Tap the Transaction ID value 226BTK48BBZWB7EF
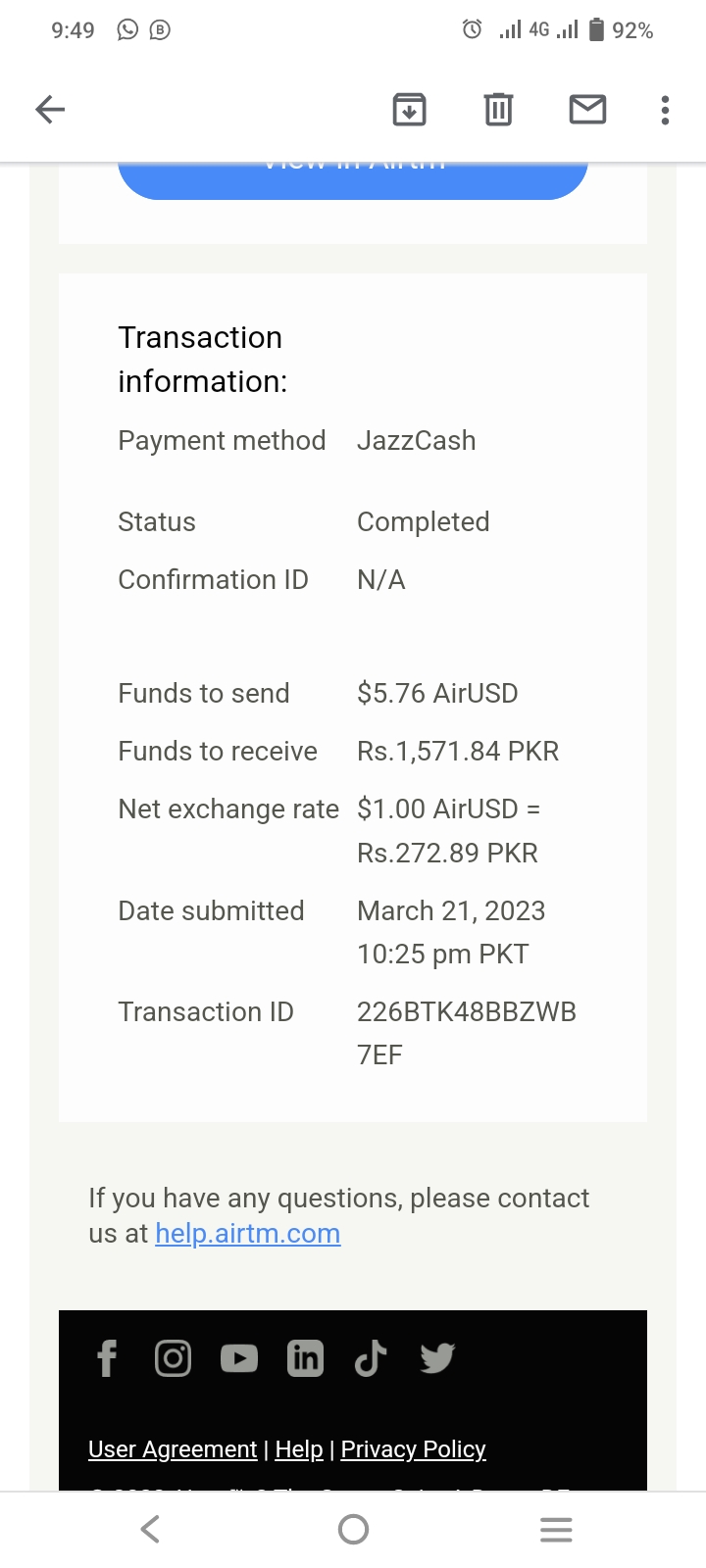 [466, 1032]
